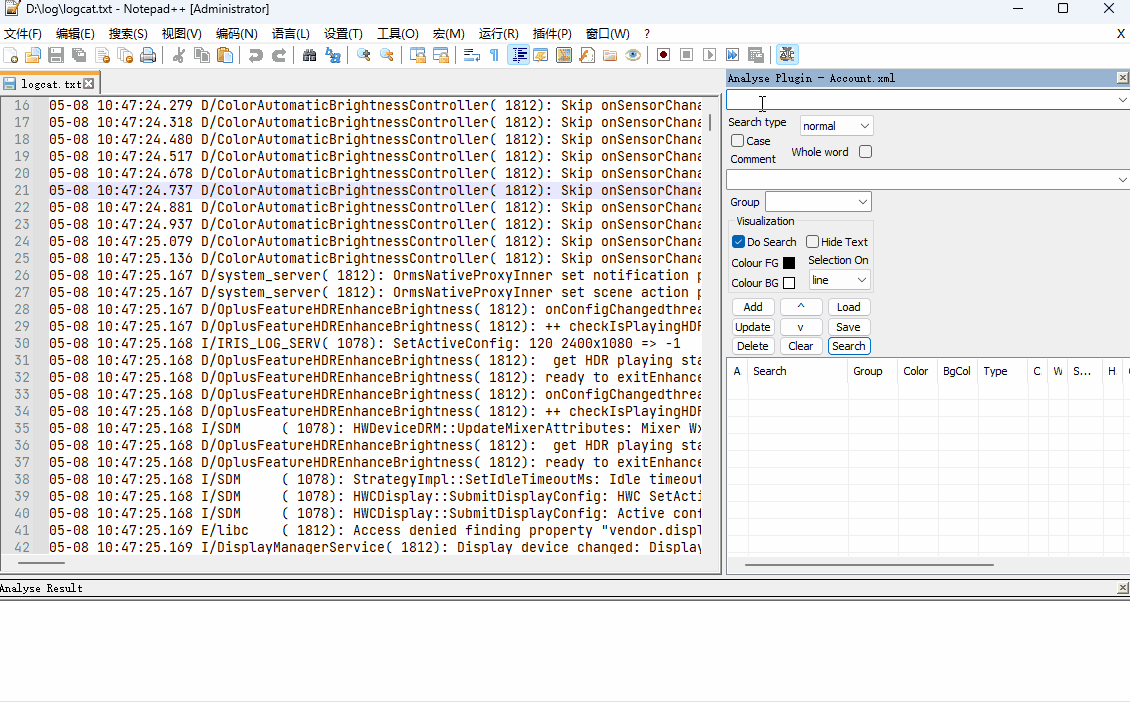Run macro multiple times icon
The image size is (1130, 703).
(733, 55)
